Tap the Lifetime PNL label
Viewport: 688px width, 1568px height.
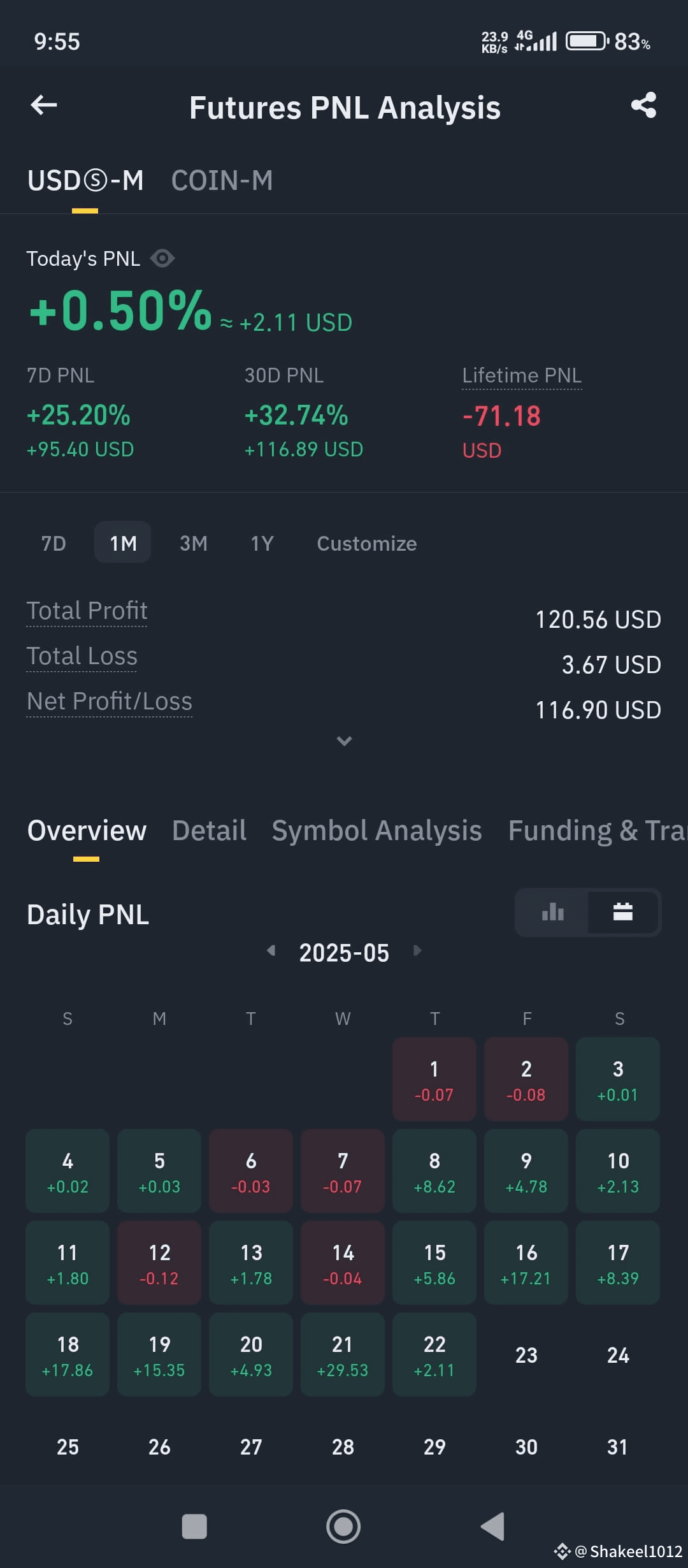522,375
